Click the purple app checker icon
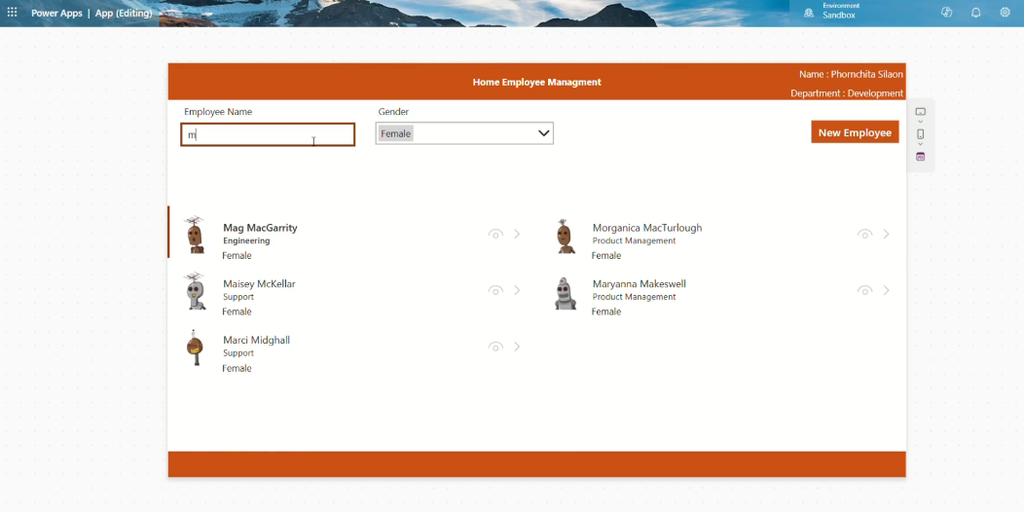 click(921, 157)
